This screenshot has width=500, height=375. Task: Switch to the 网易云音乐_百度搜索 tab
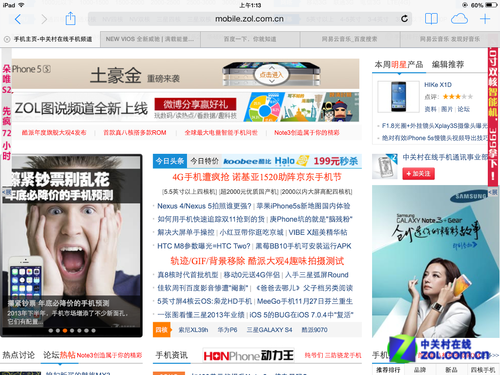pyautogui.click(x=350, y=39)
